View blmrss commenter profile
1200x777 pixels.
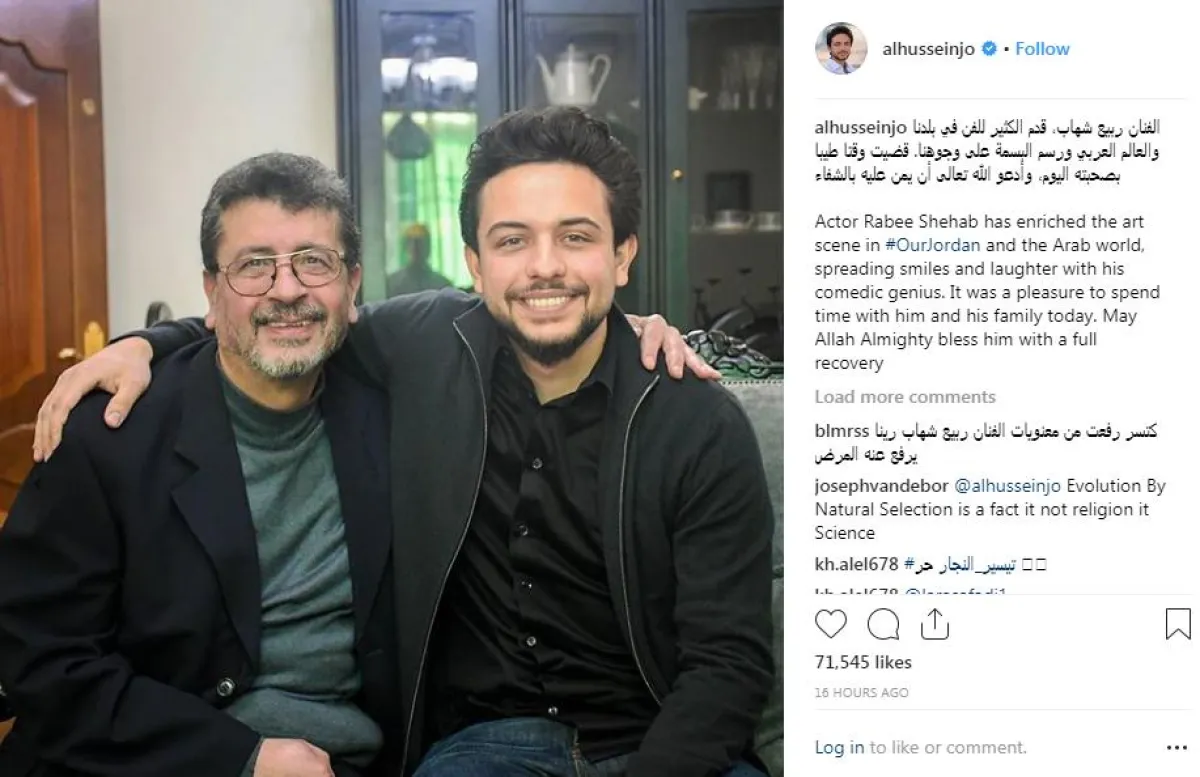coord(841,431)
